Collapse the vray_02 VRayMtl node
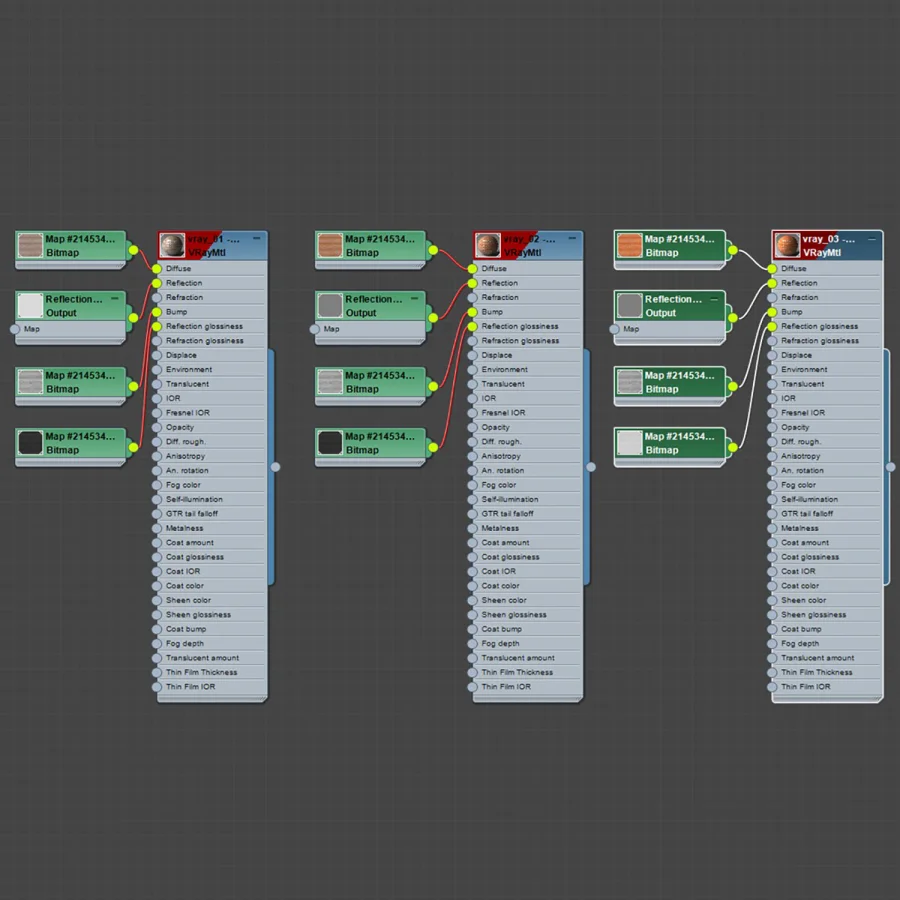 click(x=572, y=238)
